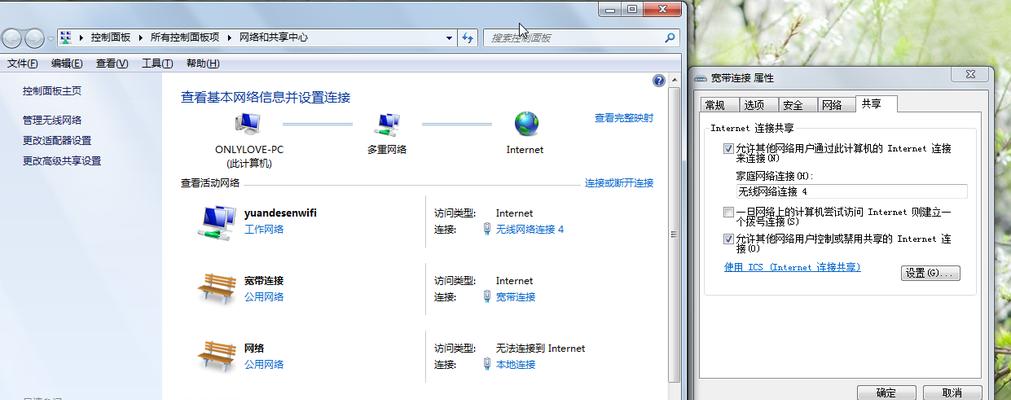This screenshot has height=400, width=1011.
Task: Click 所有控制面板项 in the breadcrumb path
Action: 185,37
